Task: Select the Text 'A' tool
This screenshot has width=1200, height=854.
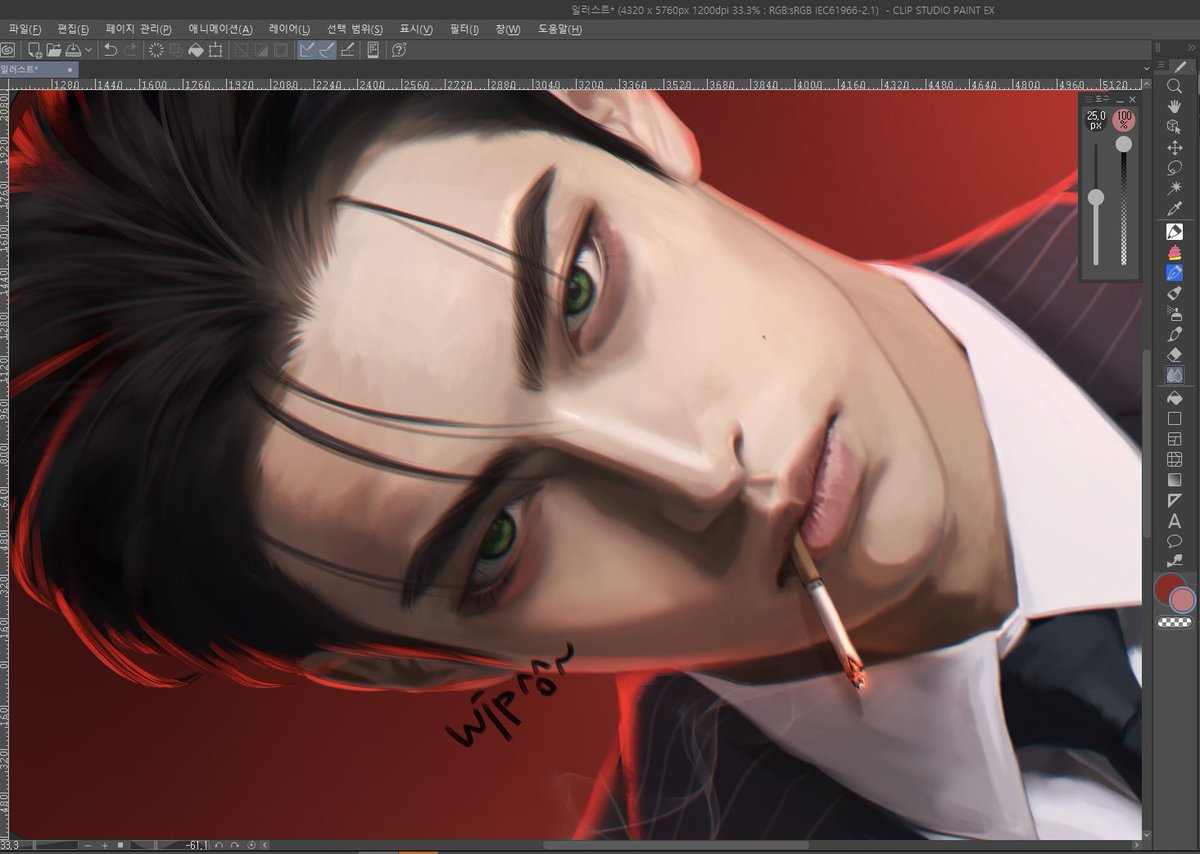Action: coord(1175,520)
